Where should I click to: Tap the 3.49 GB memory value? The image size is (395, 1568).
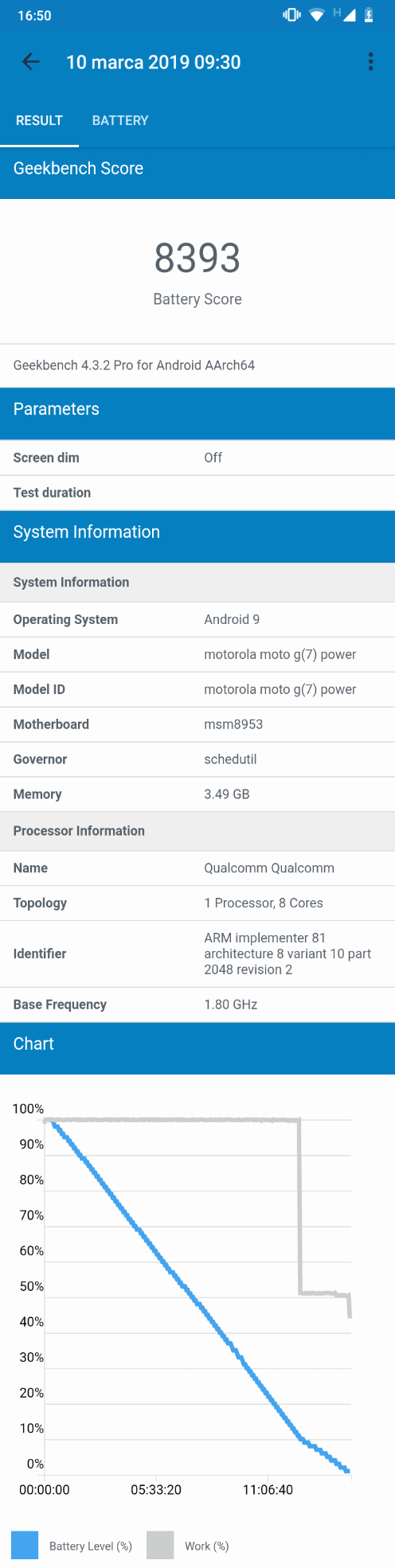(x=227, y=794)
